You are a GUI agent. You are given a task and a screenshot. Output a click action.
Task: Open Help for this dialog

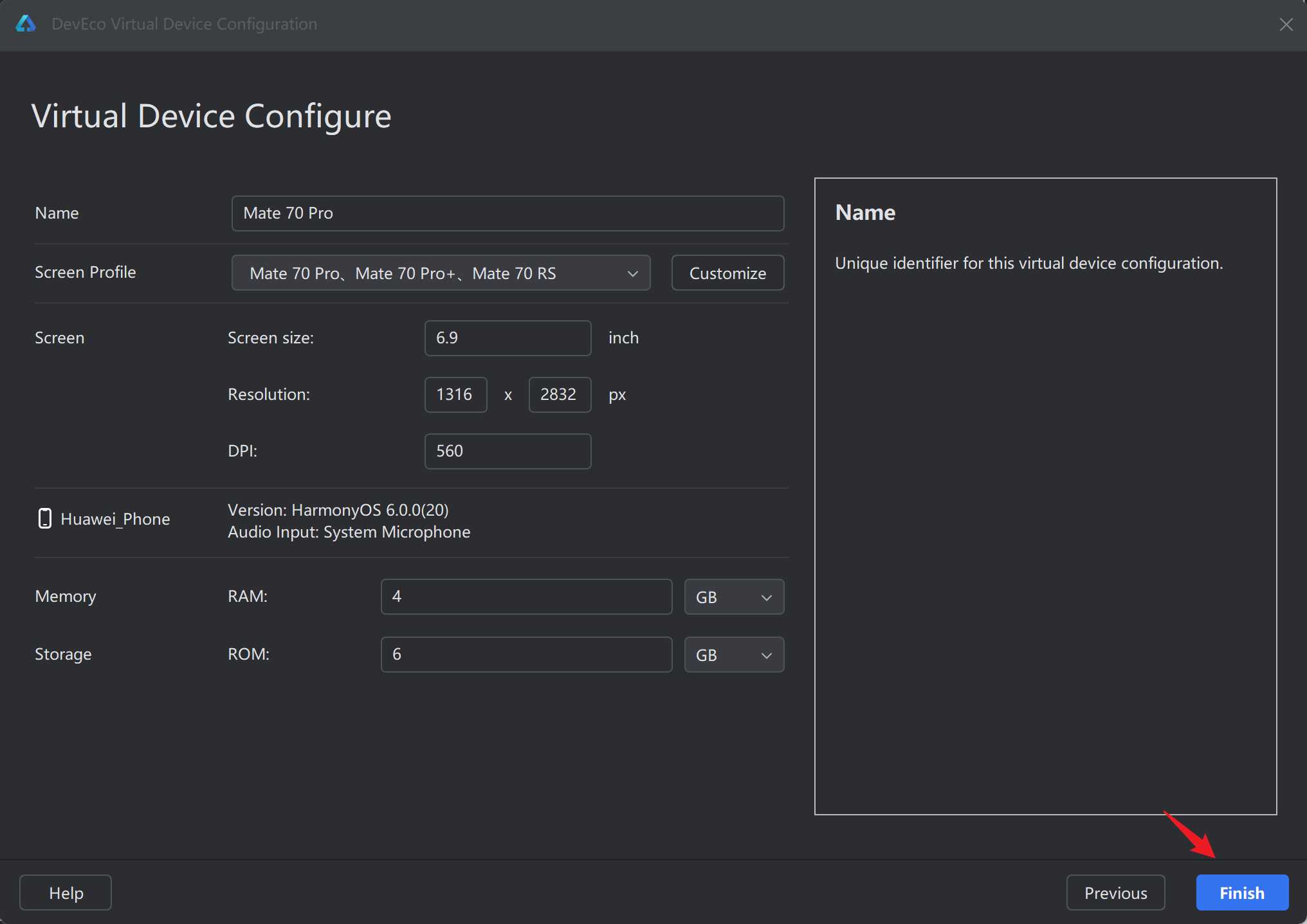point(66,892)
